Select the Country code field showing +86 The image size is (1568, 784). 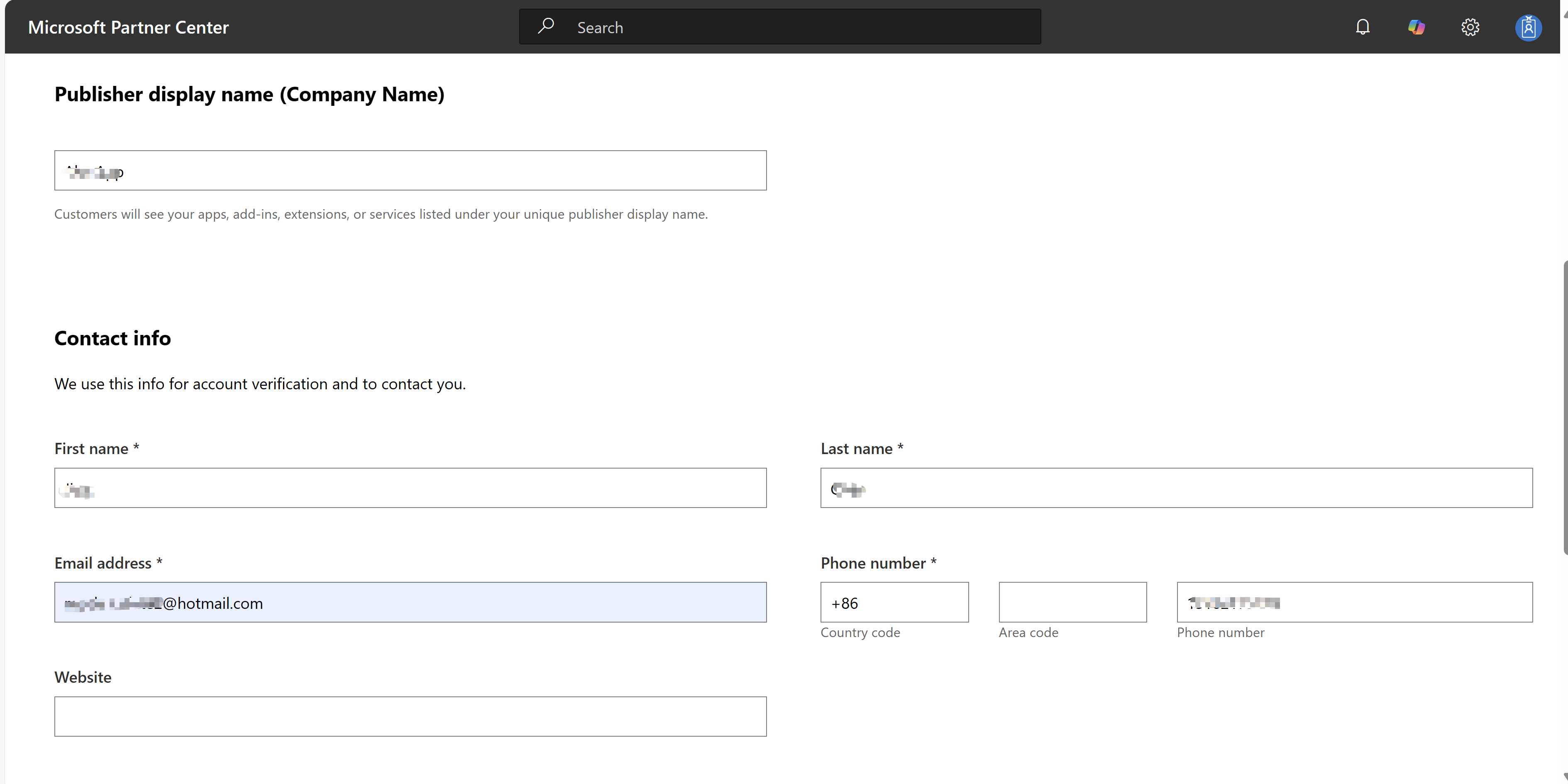[x=894, y=603]
